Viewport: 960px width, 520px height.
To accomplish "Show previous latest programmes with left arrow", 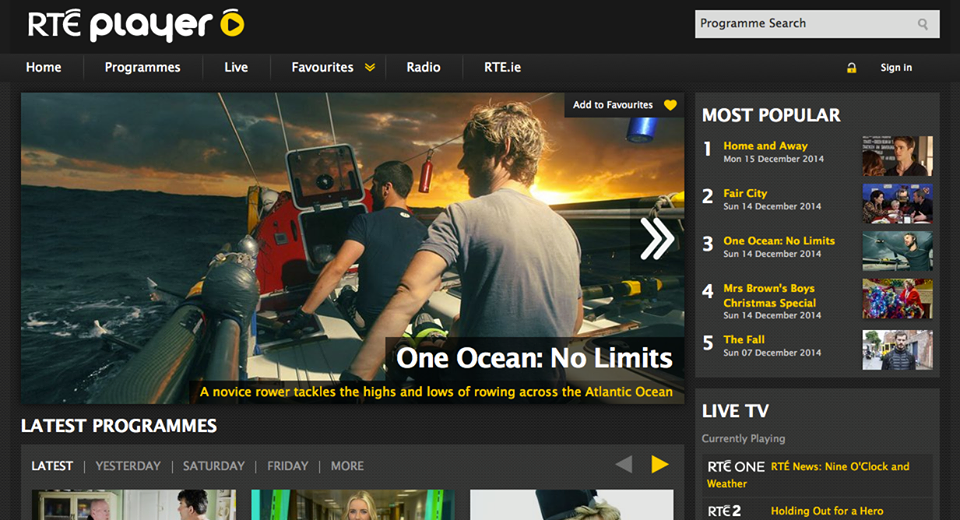I will (624, 464).
